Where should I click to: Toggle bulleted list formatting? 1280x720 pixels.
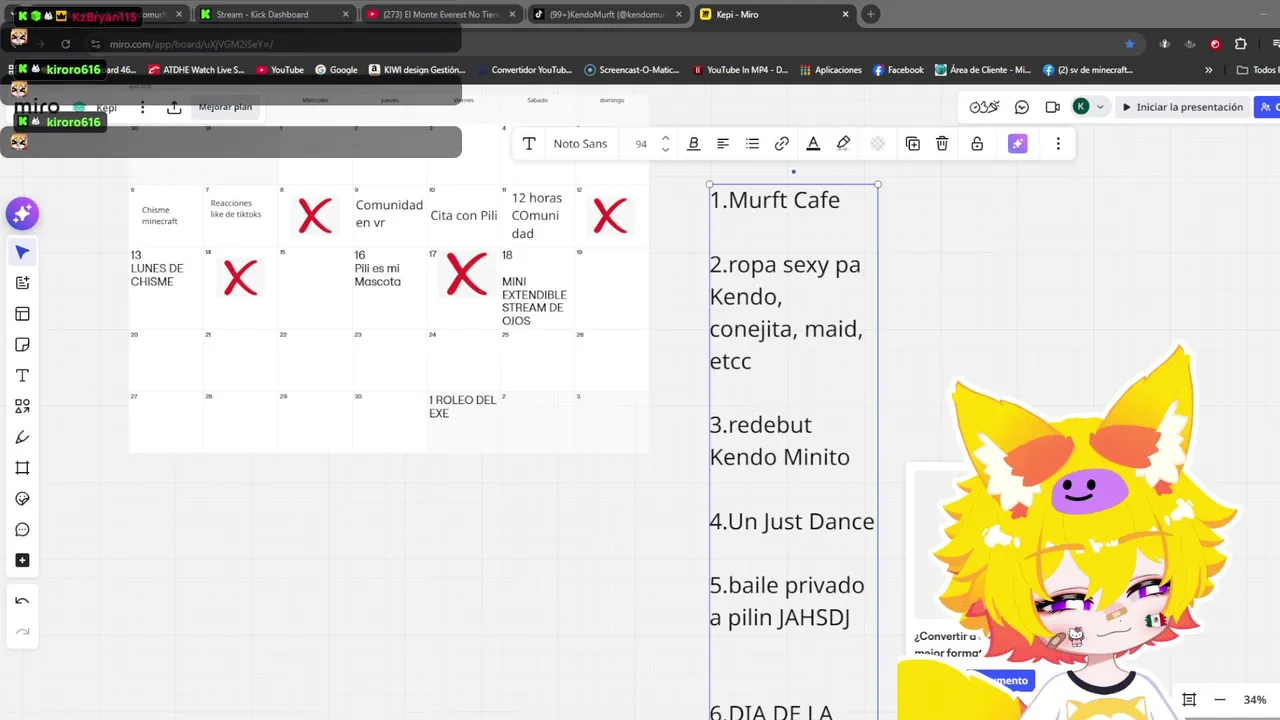point(752,144)
